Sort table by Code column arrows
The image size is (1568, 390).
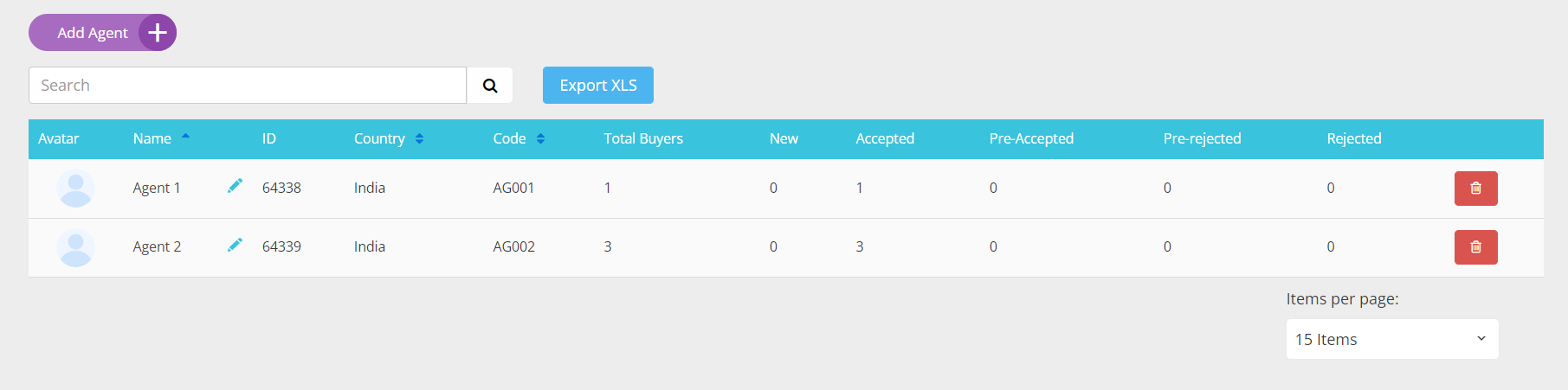click(x=540, y=138)
